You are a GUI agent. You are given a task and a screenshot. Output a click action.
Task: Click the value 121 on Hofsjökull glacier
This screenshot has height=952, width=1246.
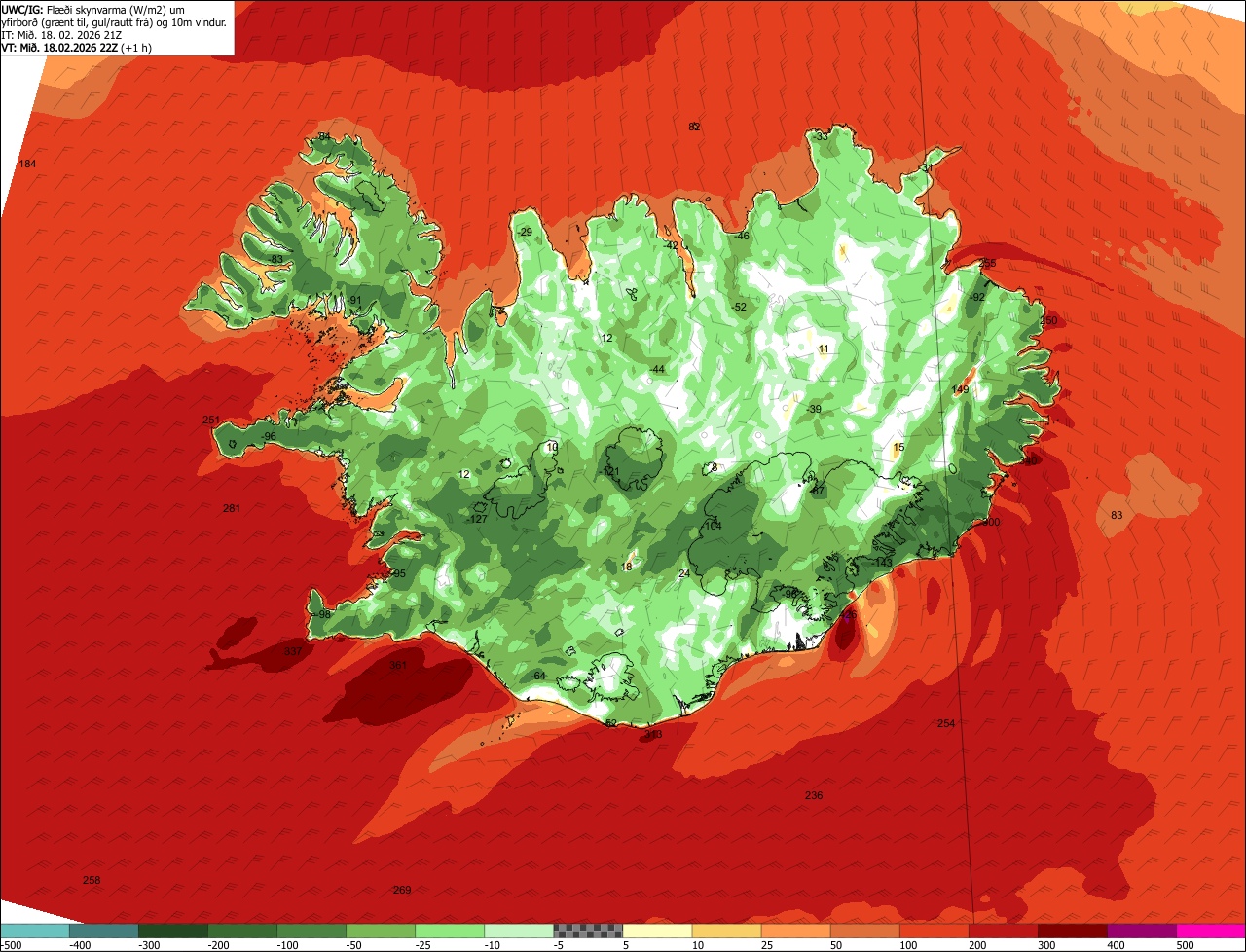tap(611, 471)
